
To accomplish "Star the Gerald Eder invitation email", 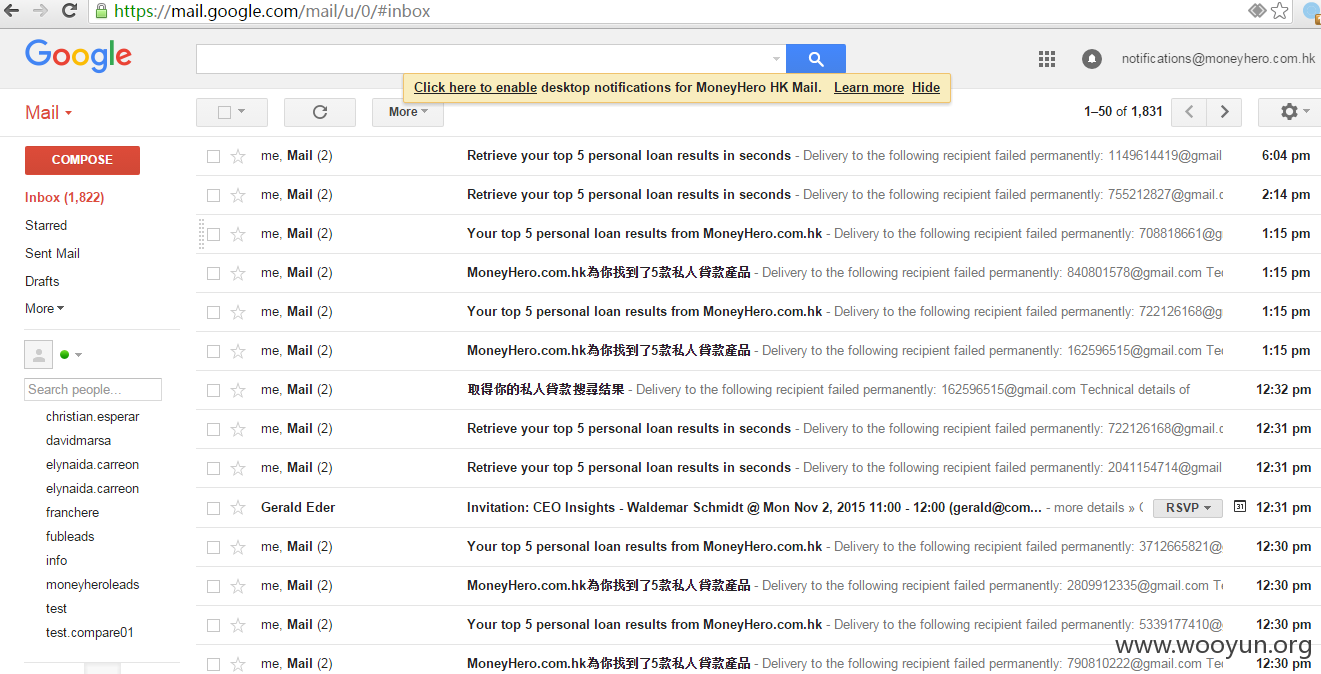I will [238, 508].
